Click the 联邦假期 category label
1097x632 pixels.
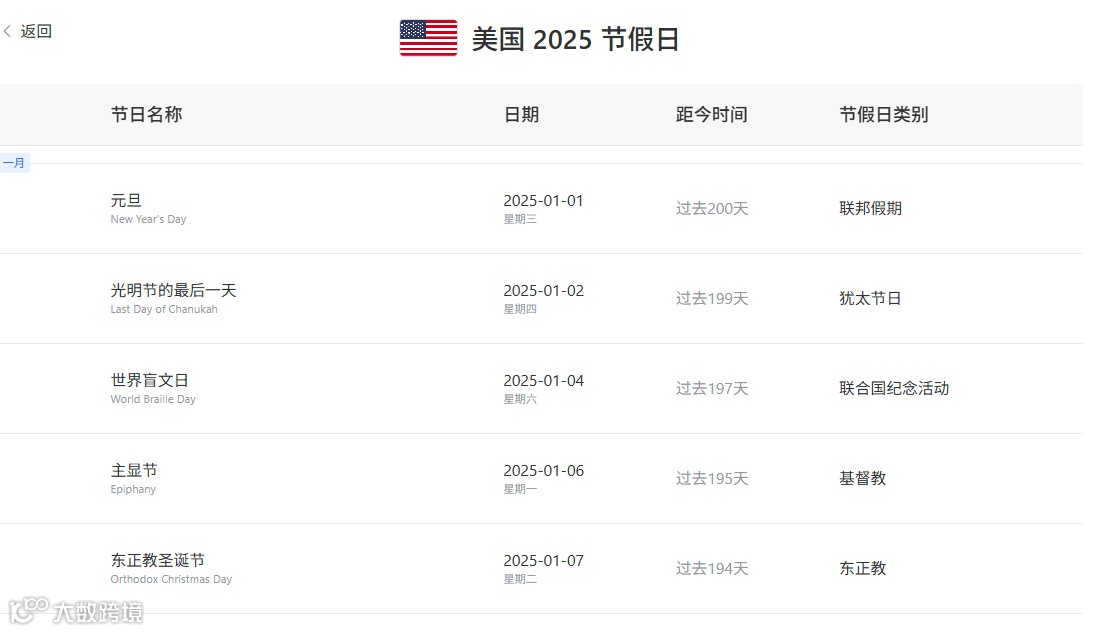(x=870, y=209)
